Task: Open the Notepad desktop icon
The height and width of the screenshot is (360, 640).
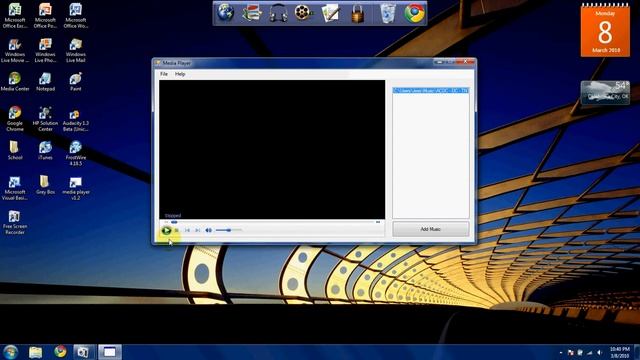Action: tap(45, 82)
